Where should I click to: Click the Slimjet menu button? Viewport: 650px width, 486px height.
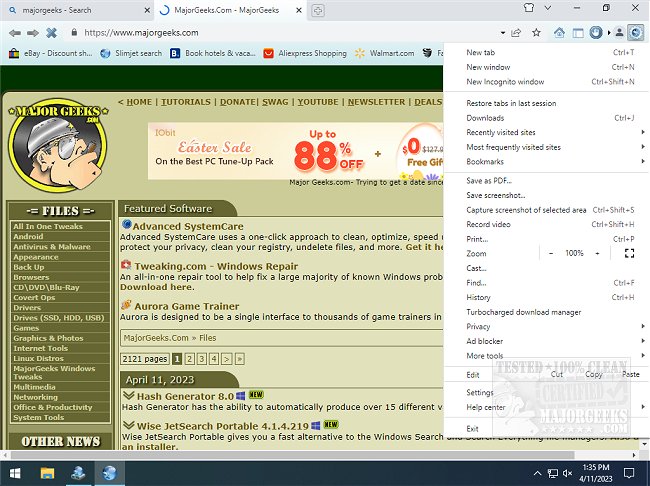(637, 33)
